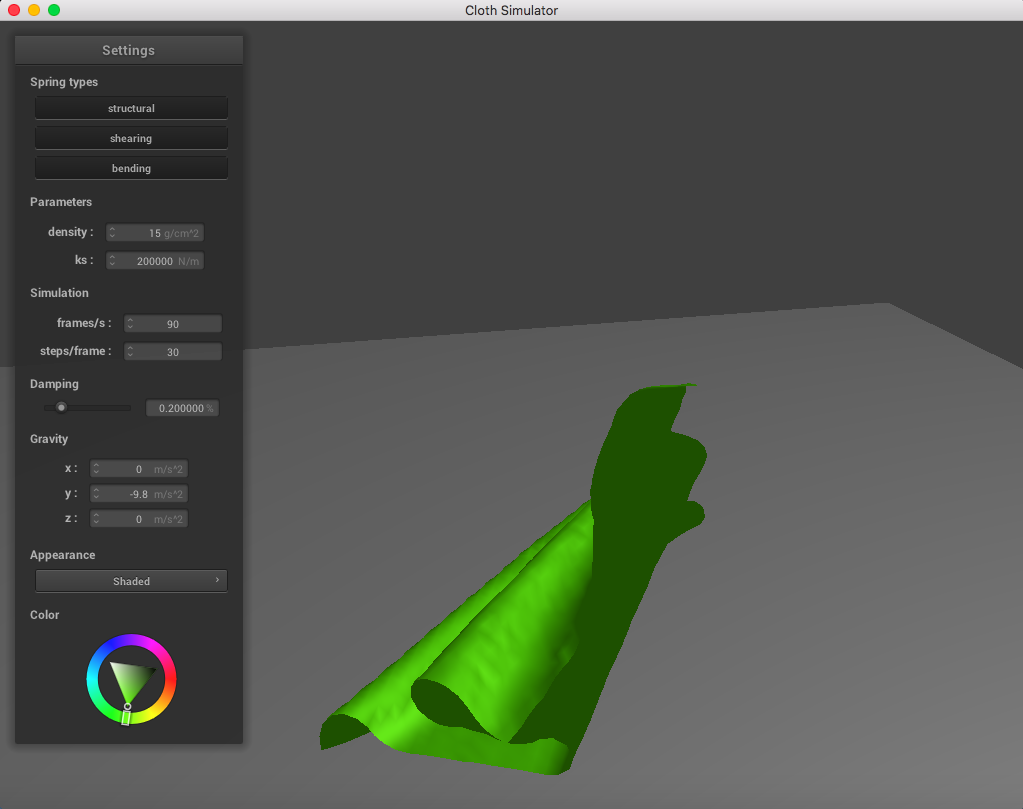1023x809 pixels.
Task: Click the steps/frame stepper arrows
Action: [130, 352]
